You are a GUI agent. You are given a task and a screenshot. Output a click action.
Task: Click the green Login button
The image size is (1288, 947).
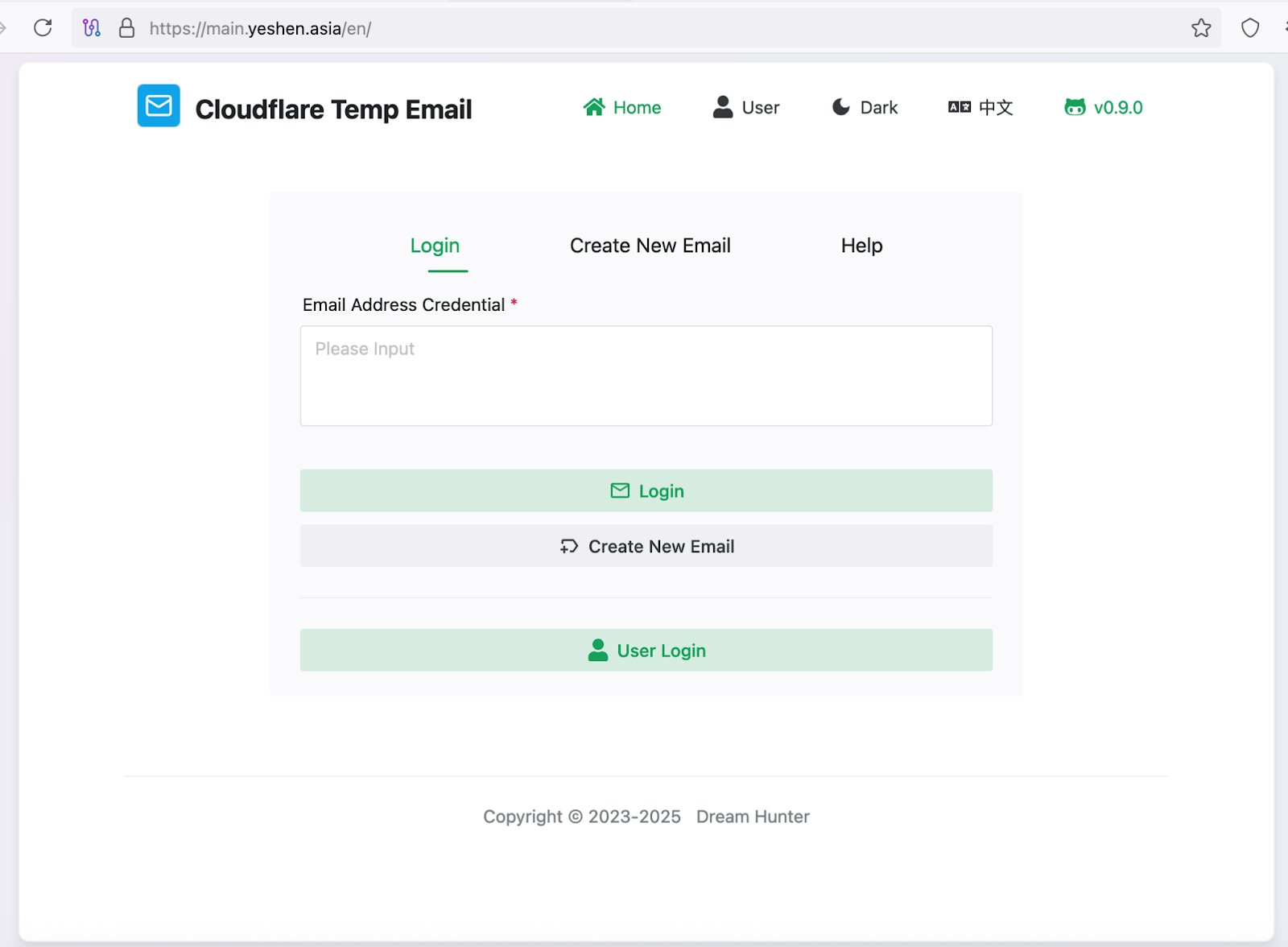646,490
